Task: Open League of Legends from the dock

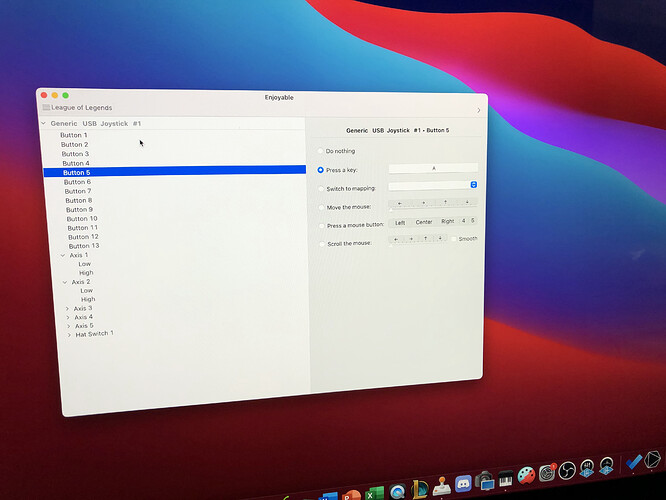Action: 420,489
